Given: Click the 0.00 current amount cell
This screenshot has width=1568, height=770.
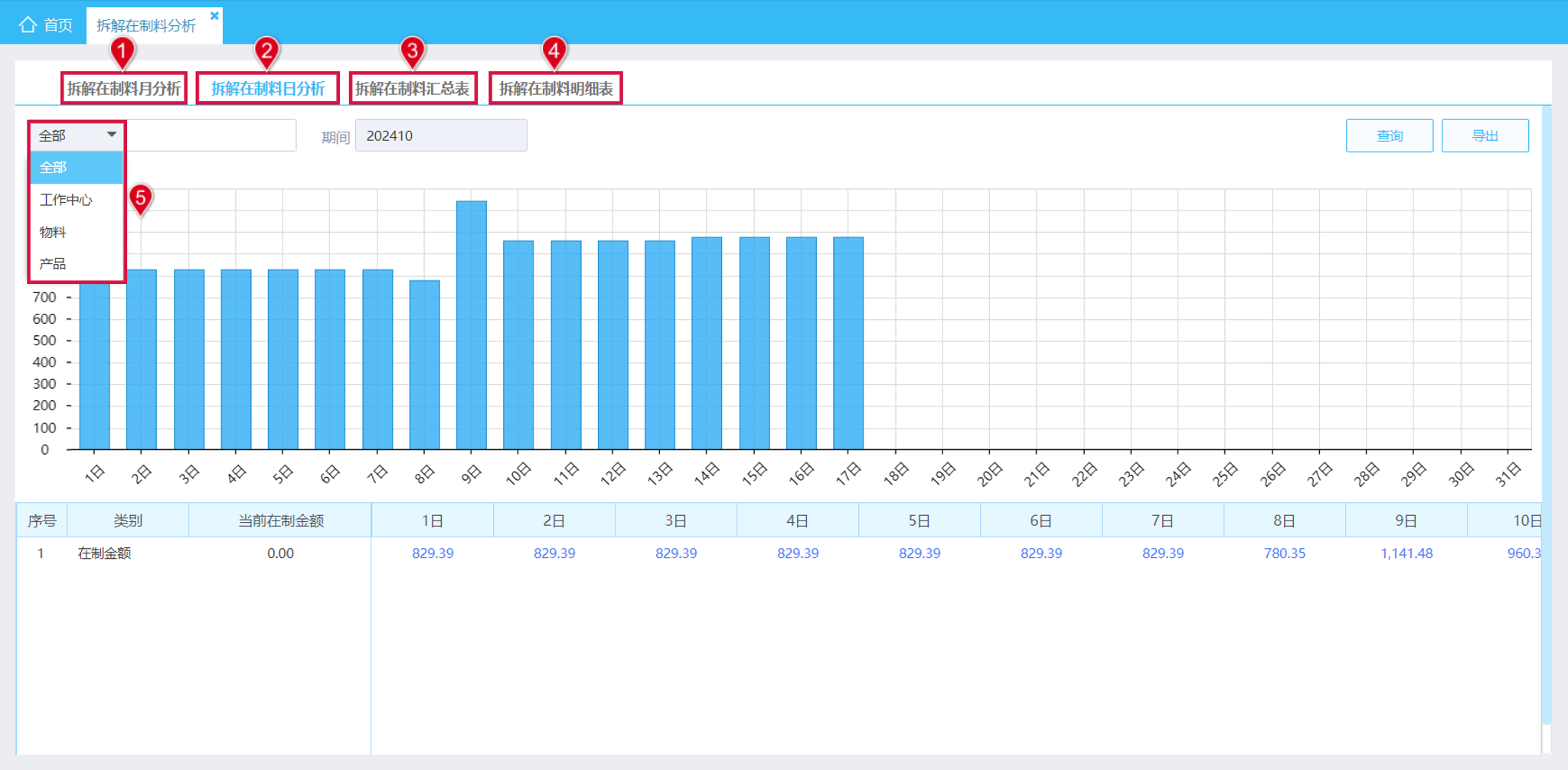Looking at the screenshot, I should pos(280,553).
